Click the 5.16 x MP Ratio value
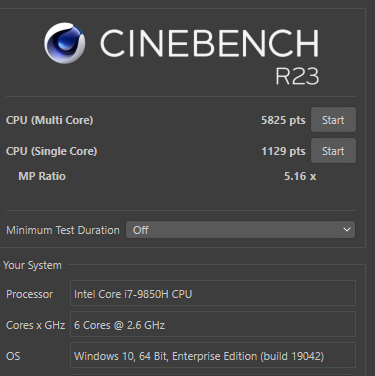 [300, 176]
